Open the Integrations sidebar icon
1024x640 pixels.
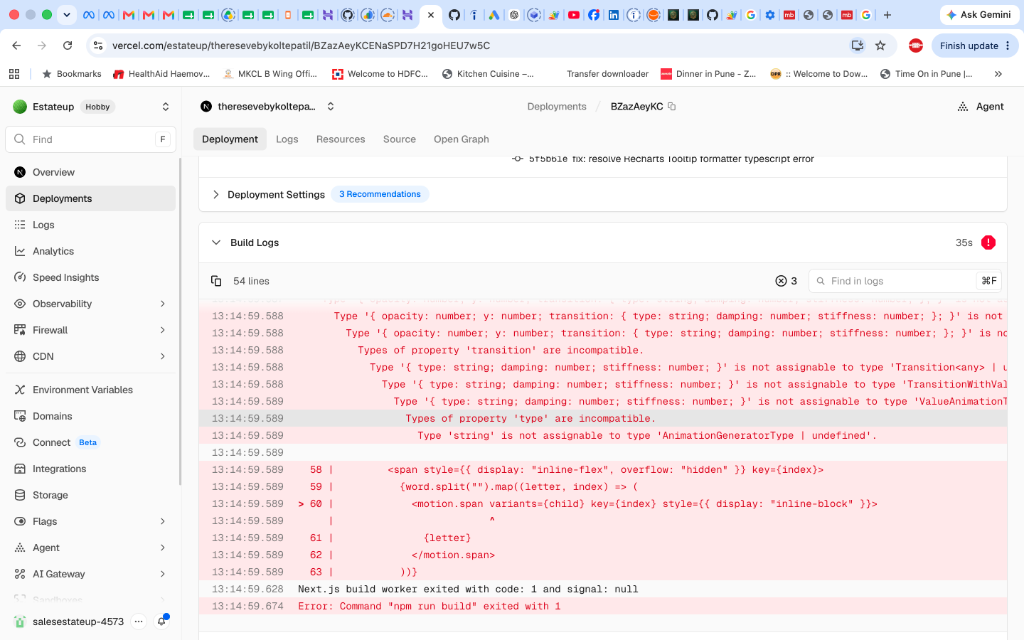click(20, 469)
